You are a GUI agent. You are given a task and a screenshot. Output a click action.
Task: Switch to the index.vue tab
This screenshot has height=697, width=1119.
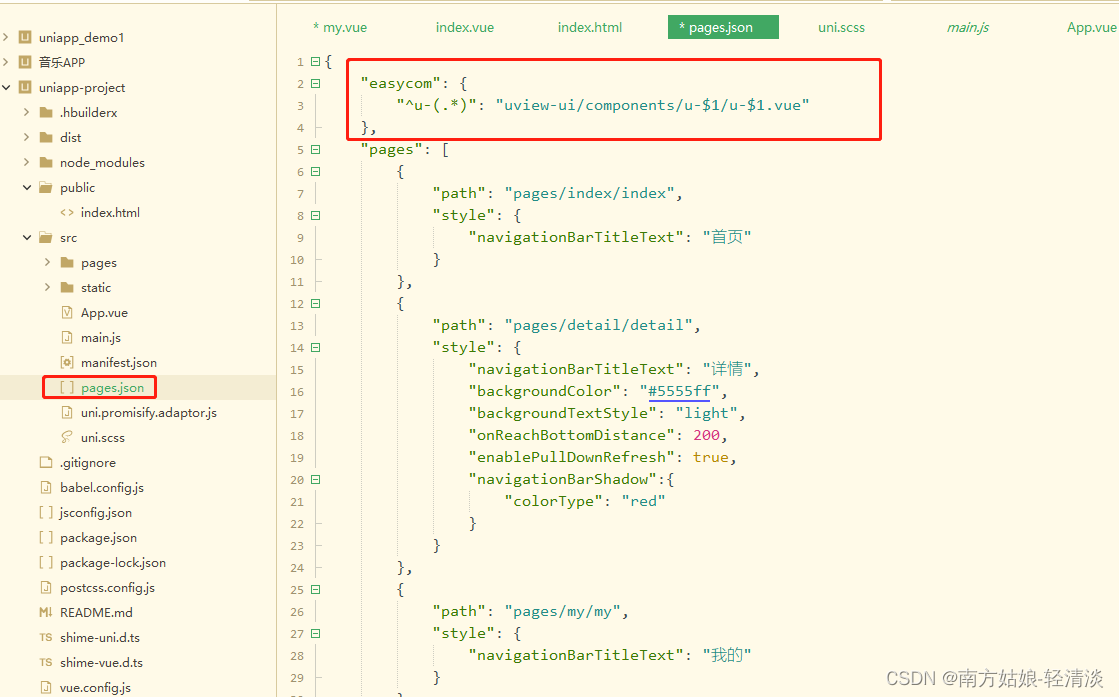click(465, 27)
